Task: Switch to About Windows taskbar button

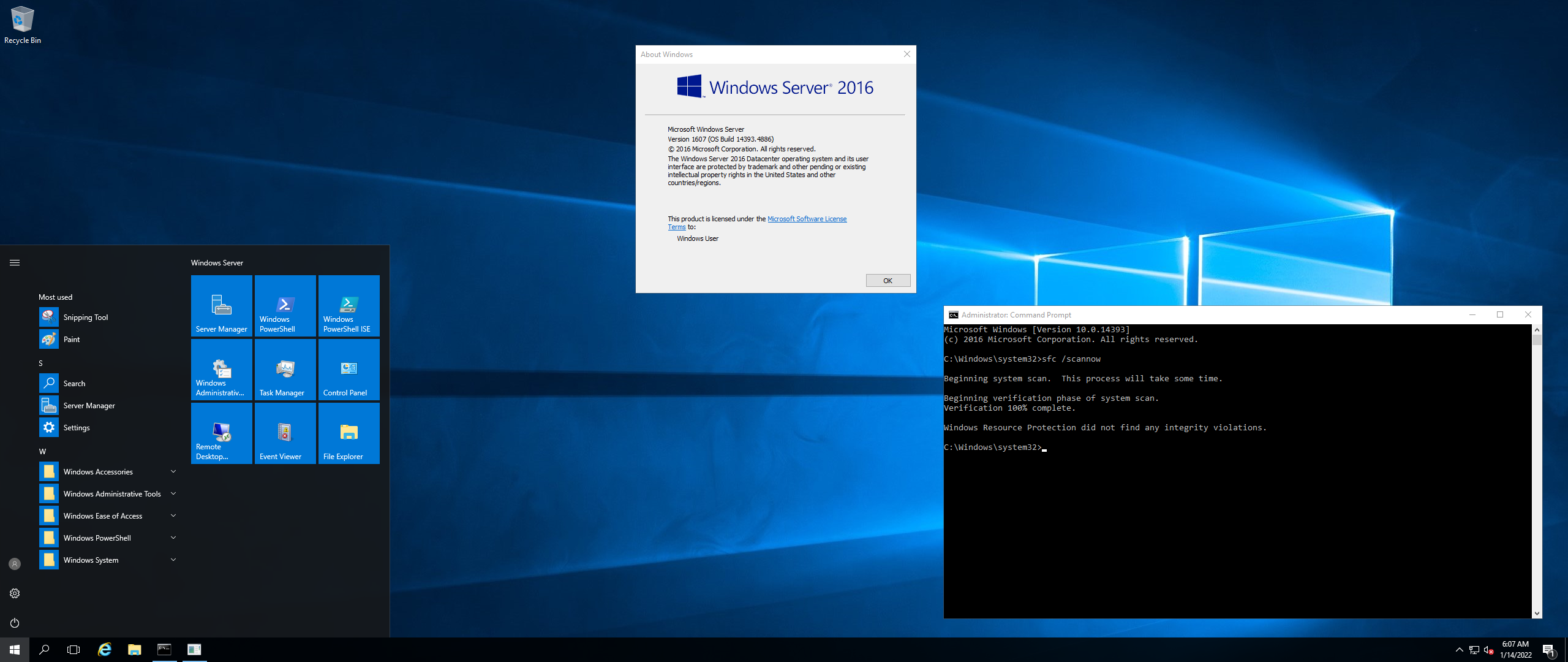Action: (194, 650)
